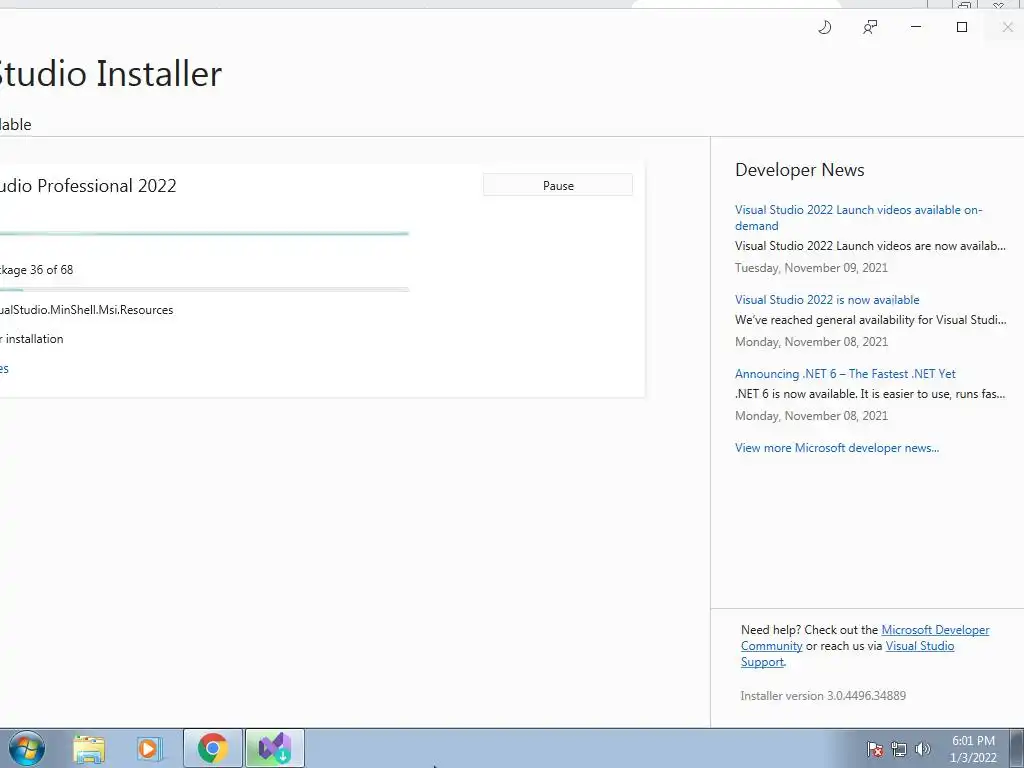Open the send feedback icon
1024x768 pixels.
pyautogui.click(x=870, y=27)
